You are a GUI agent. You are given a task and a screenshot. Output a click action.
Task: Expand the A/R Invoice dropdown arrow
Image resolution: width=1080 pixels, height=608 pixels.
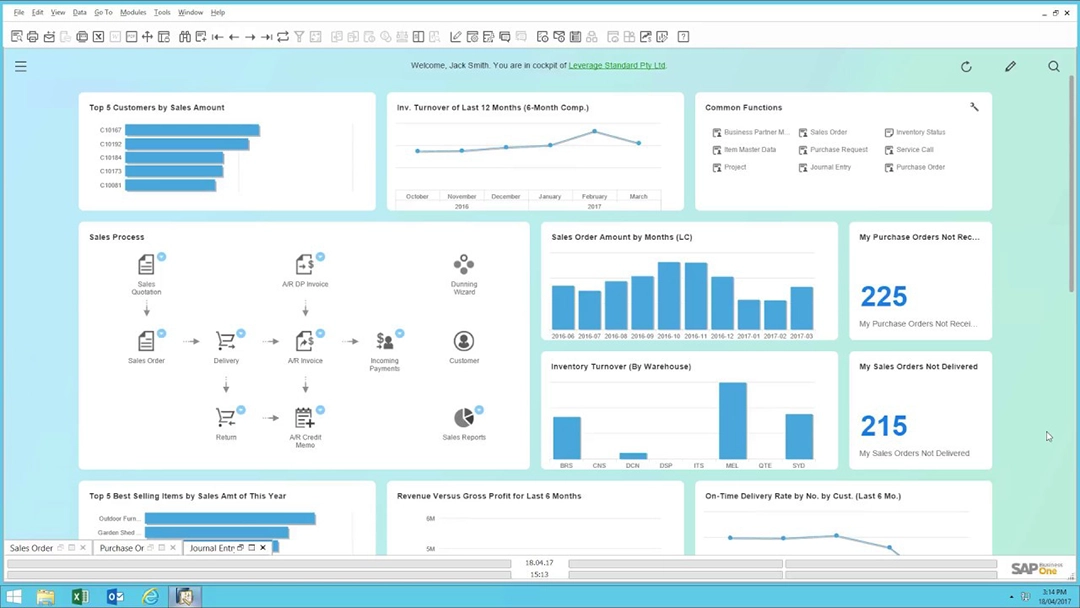[x=321, y=333]
